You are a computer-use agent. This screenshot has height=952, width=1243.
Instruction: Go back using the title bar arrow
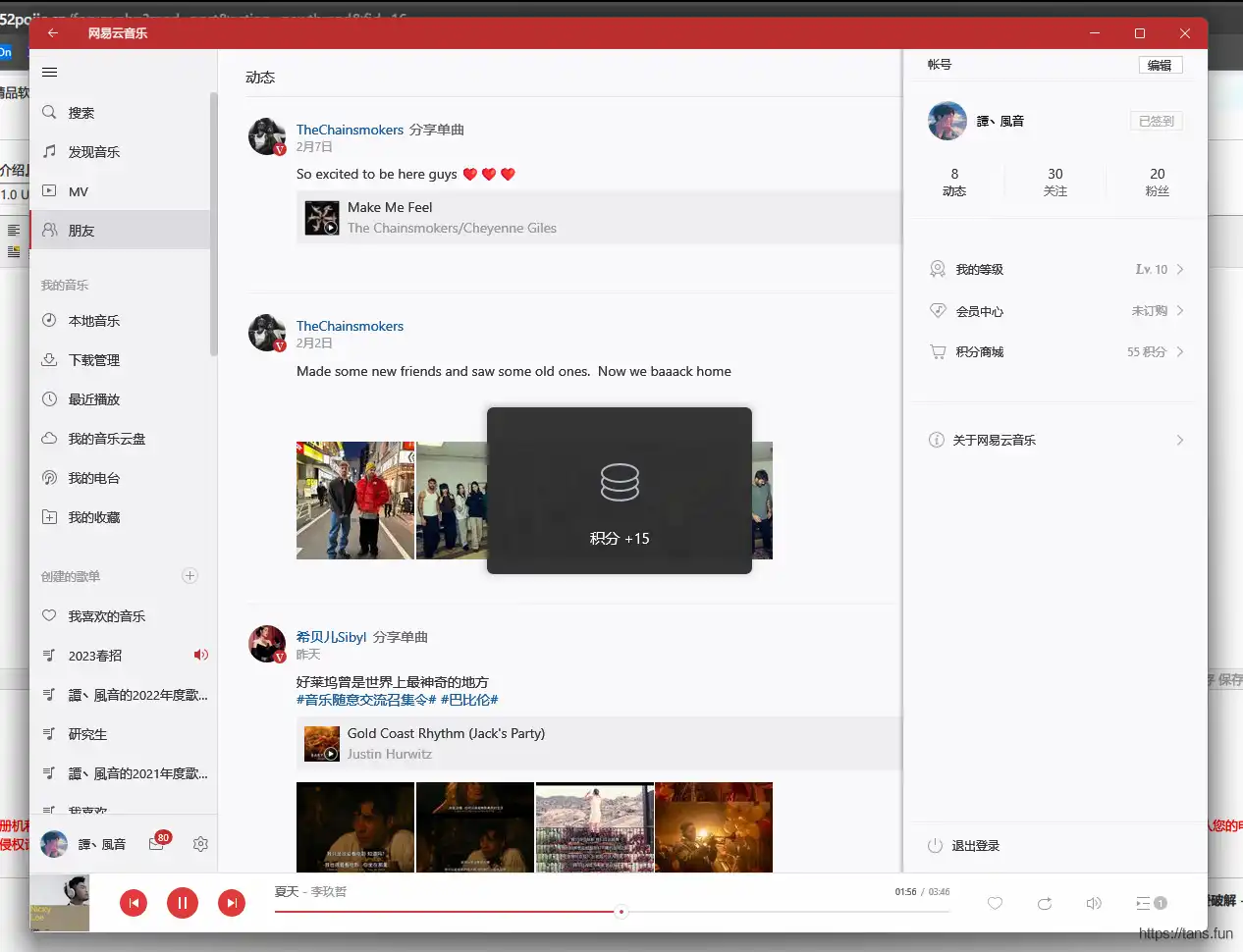click(53, 33)
